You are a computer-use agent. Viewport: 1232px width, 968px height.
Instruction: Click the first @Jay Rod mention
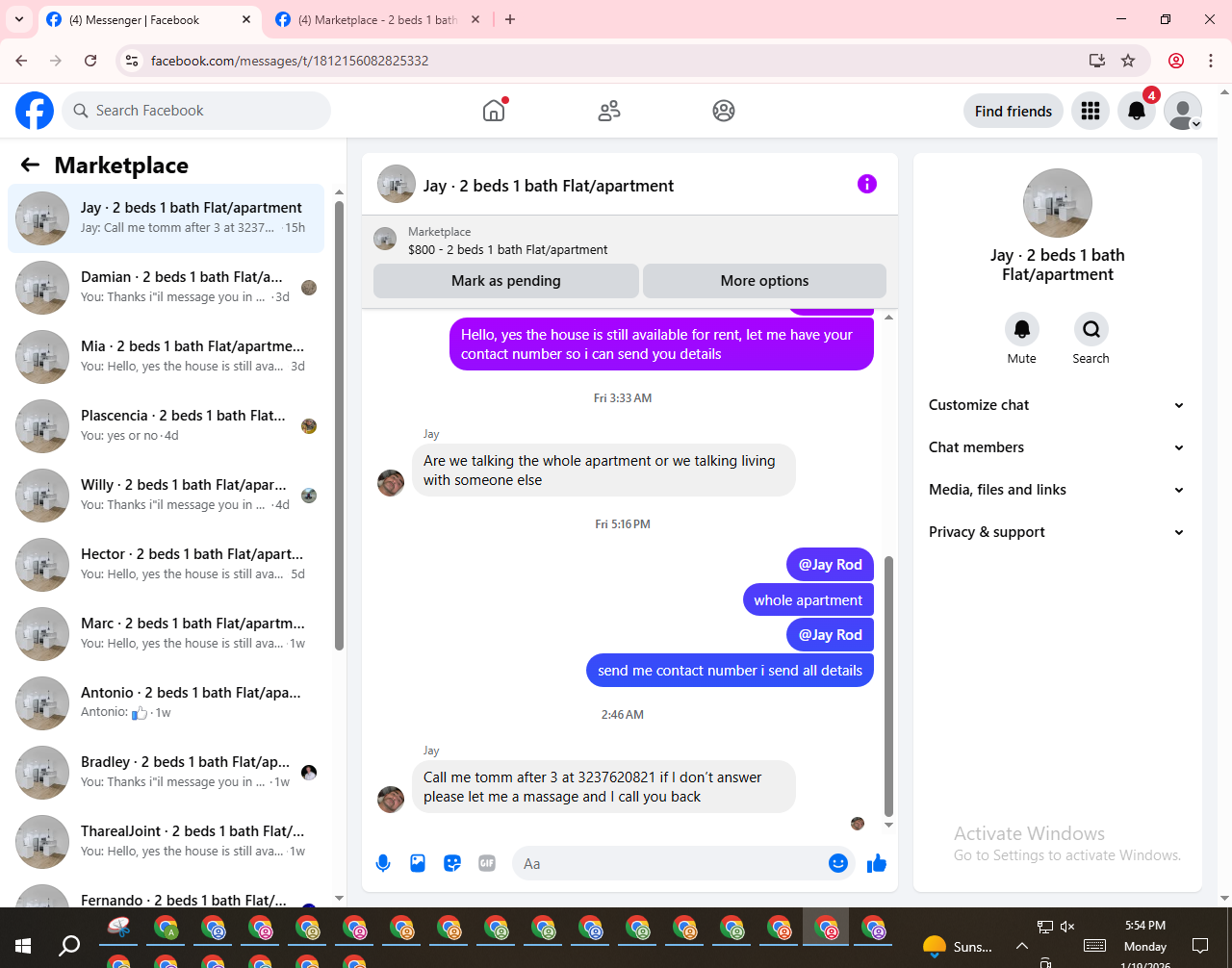tap(830, 565)
